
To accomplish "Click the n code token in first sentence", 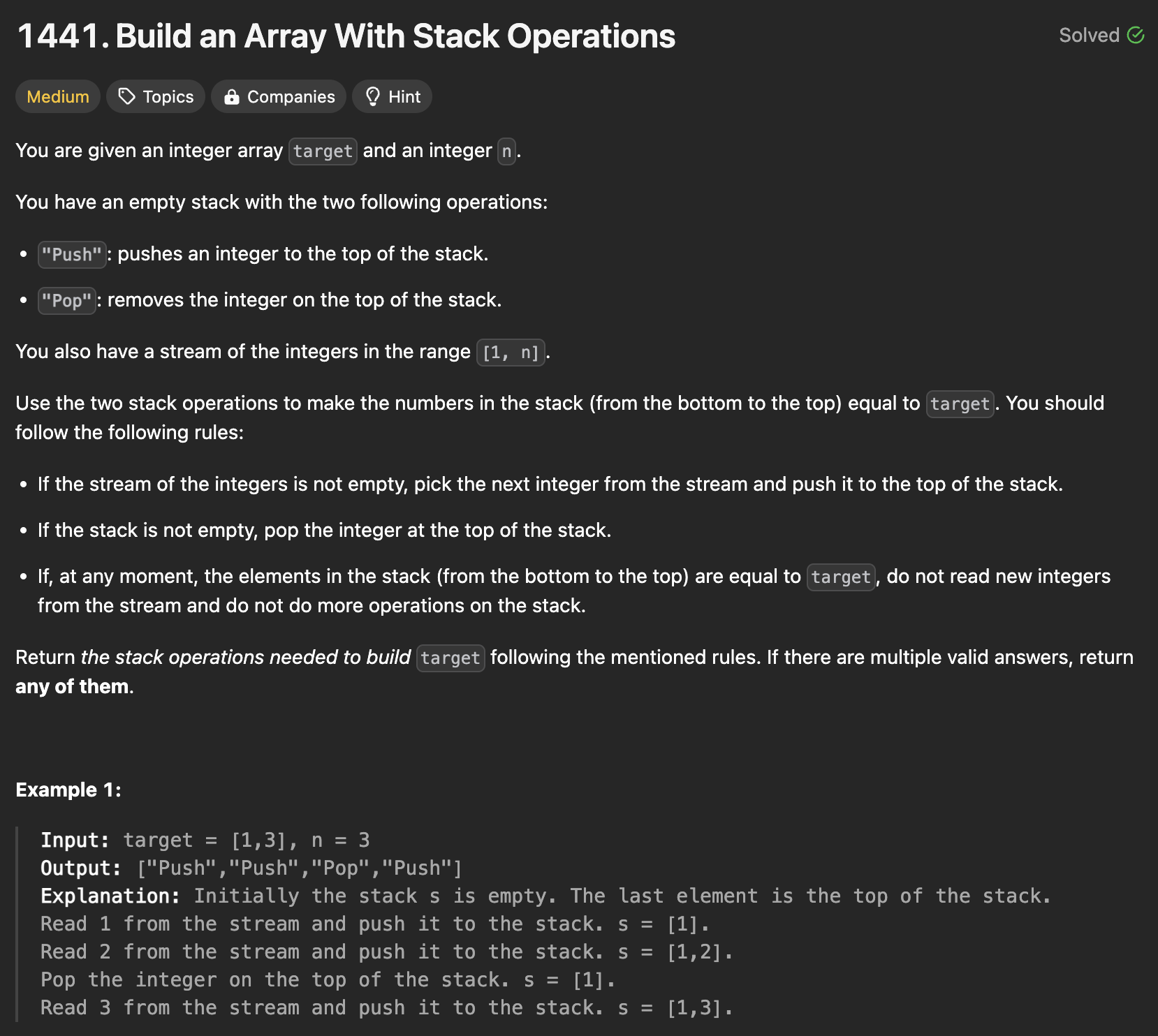I will [506, 151].
